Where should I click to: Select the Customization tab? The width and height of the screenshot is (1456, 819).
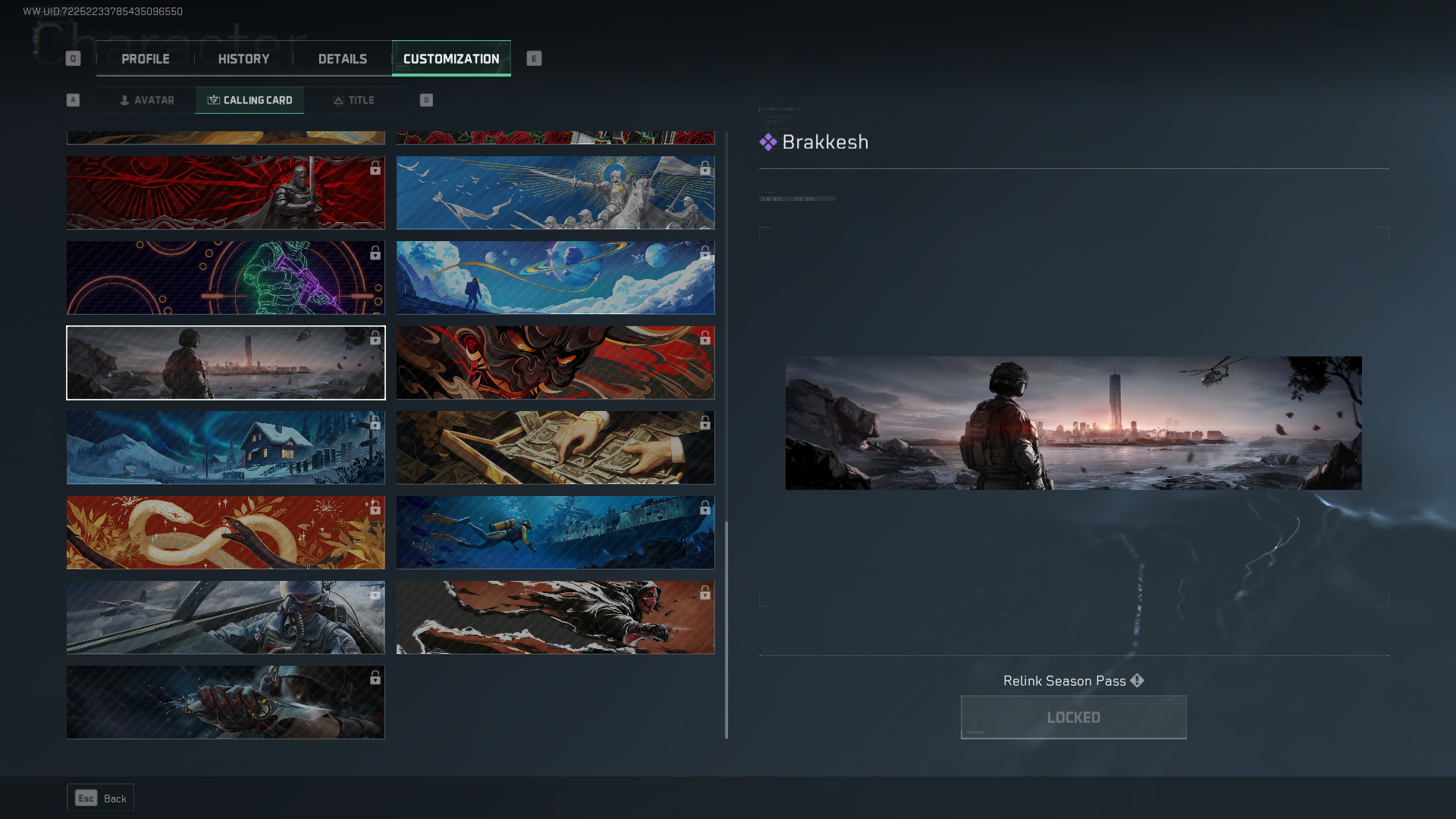(451, 59)
